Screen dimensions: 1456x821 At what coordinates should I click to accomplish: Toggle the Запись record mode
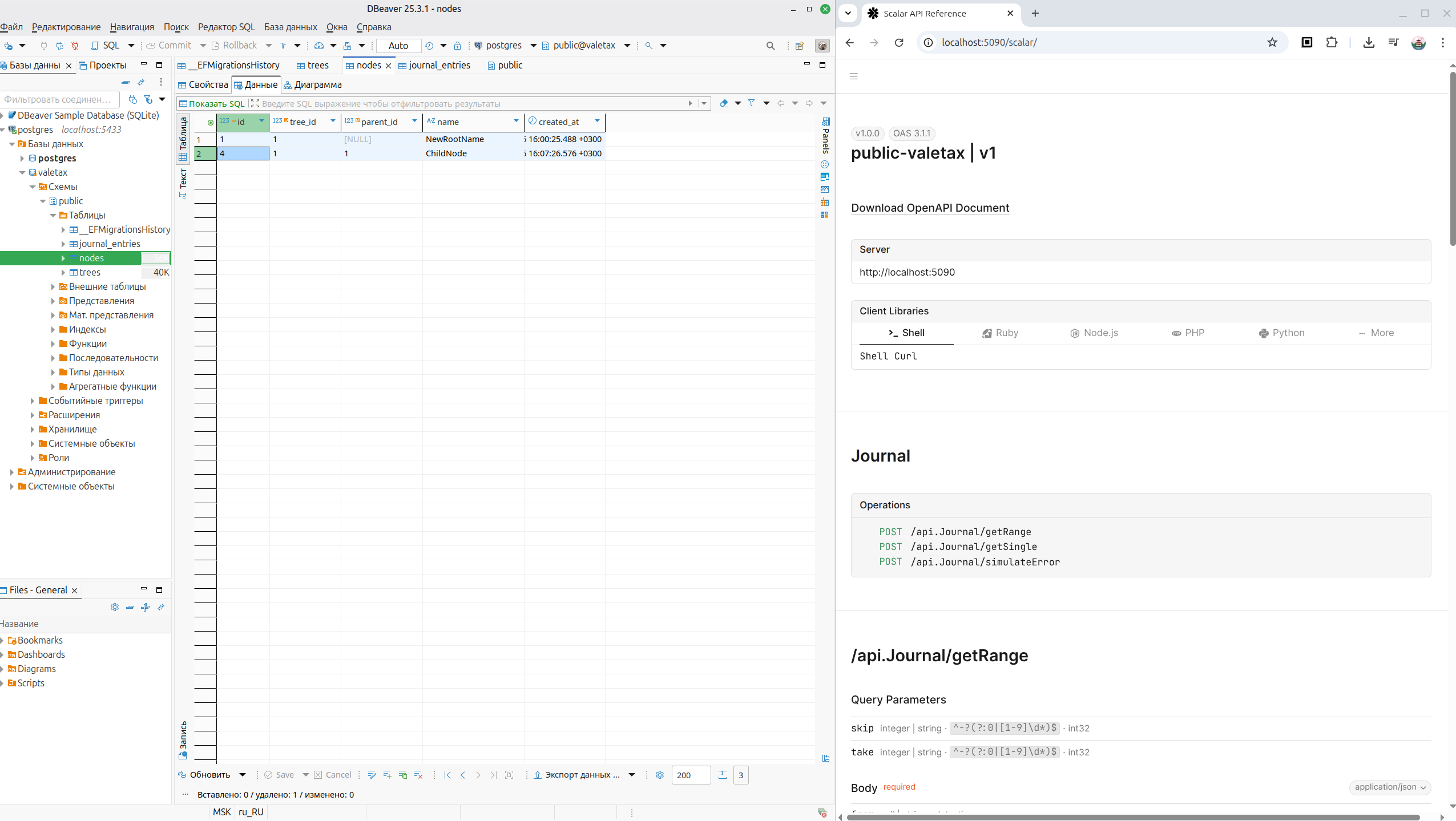(183, 738)
